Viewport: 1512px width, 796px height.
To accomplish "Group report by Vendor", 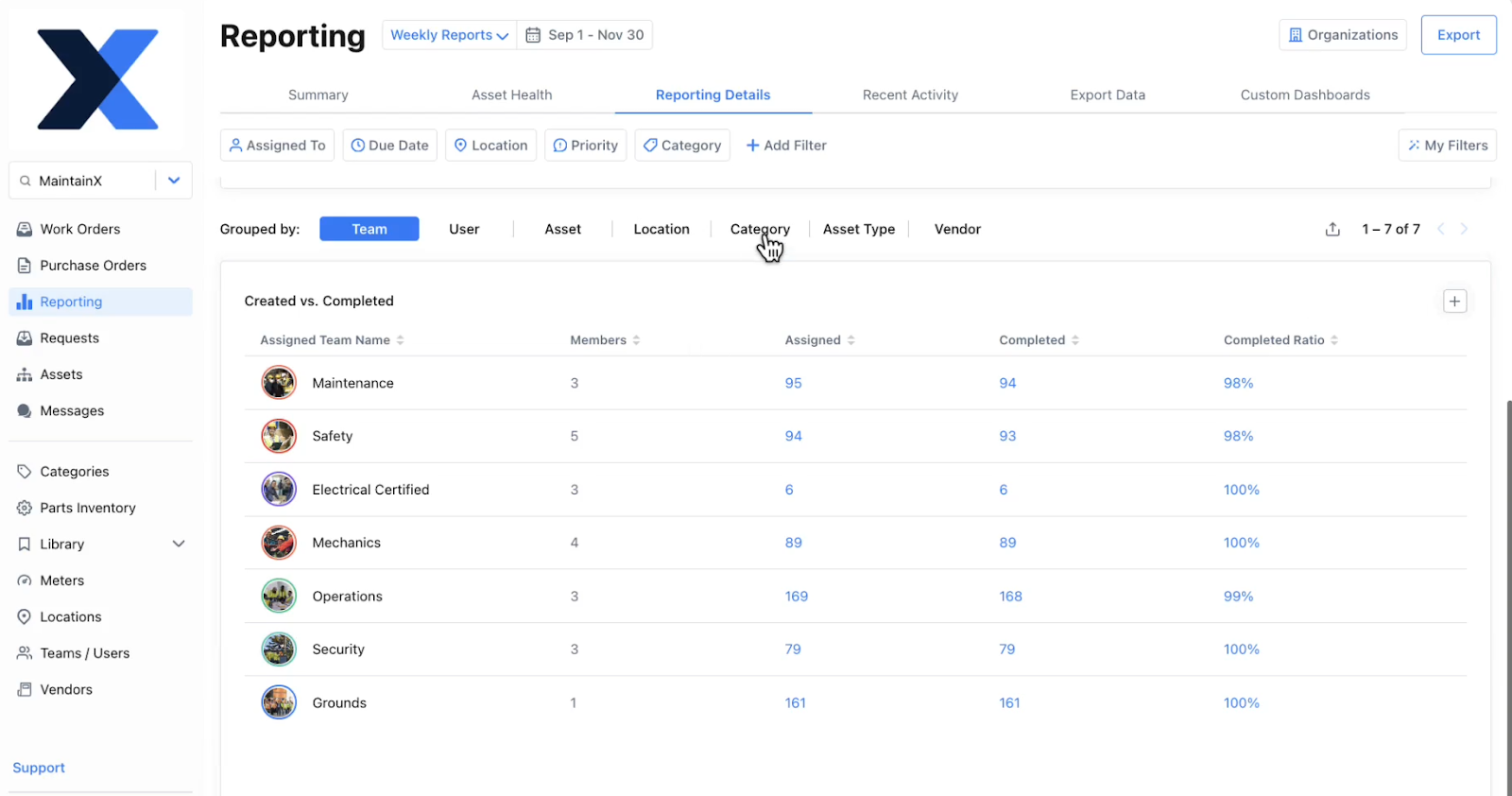I will point(957,229).
